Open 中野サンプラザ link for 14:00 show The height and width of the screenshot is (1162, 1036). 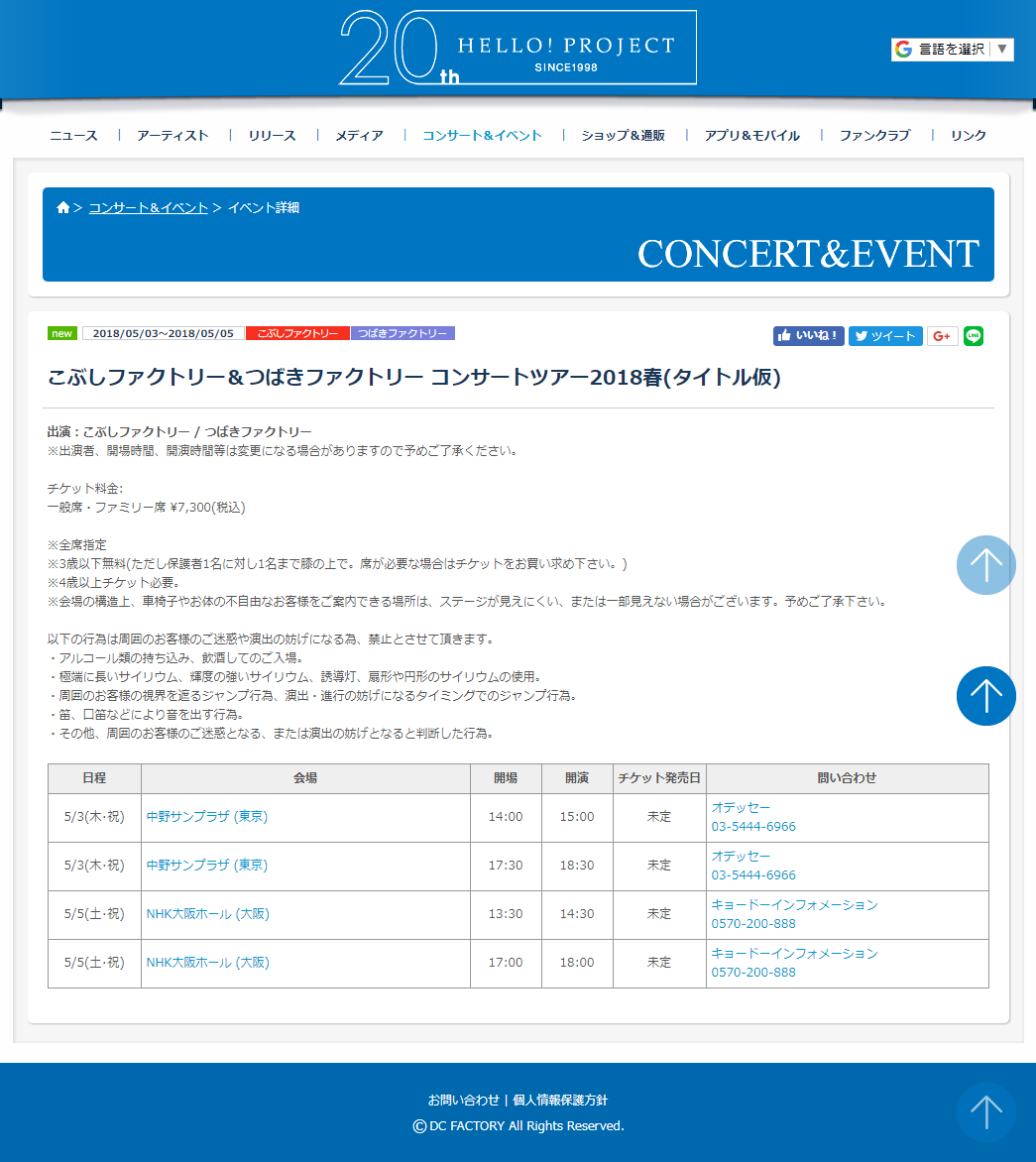click(207, 817)
